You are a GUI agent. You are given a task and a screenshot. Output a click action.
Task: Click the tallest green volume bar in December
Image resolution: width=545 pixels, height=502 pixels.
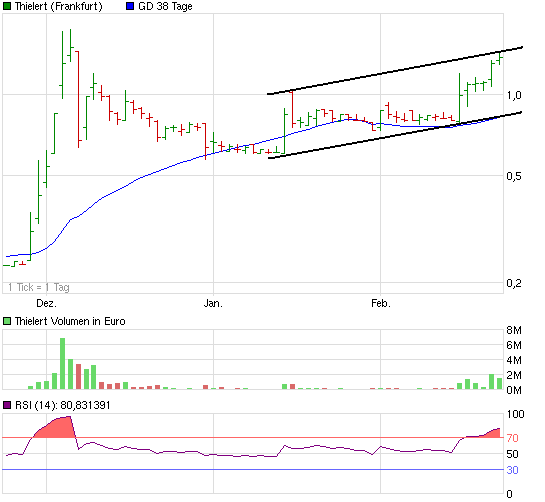pyautogui.click(x=63, y=363)
